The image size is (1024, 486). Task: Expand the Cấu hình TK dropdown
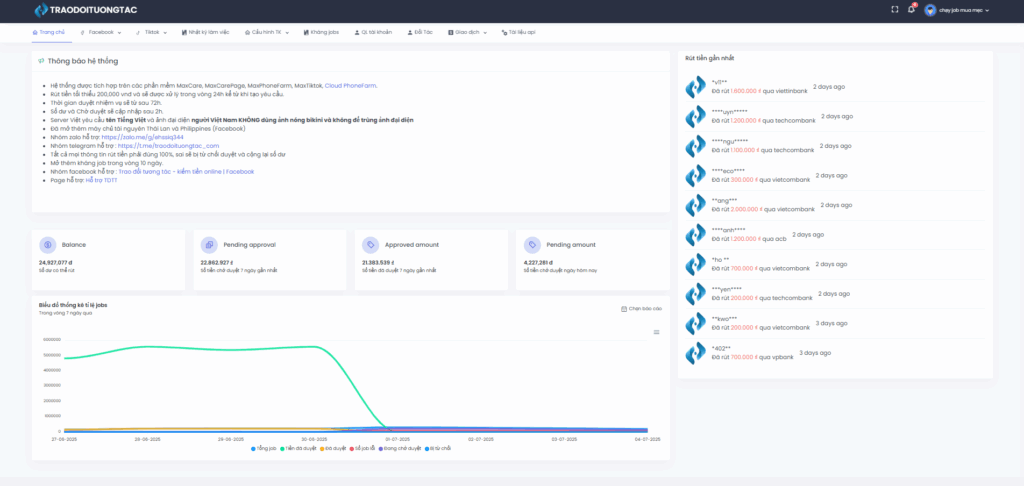[x=267, y=32]
